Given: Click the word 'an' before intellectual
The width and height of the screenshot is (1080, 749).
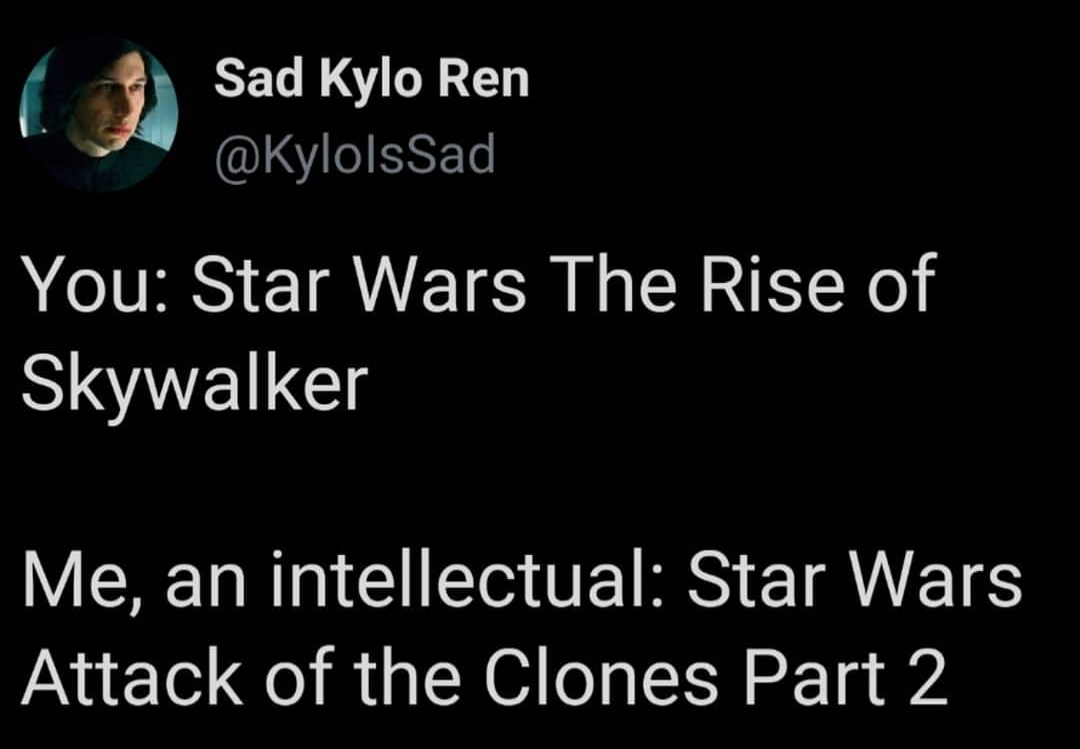Looking at the screenshot, I should 207,585.
